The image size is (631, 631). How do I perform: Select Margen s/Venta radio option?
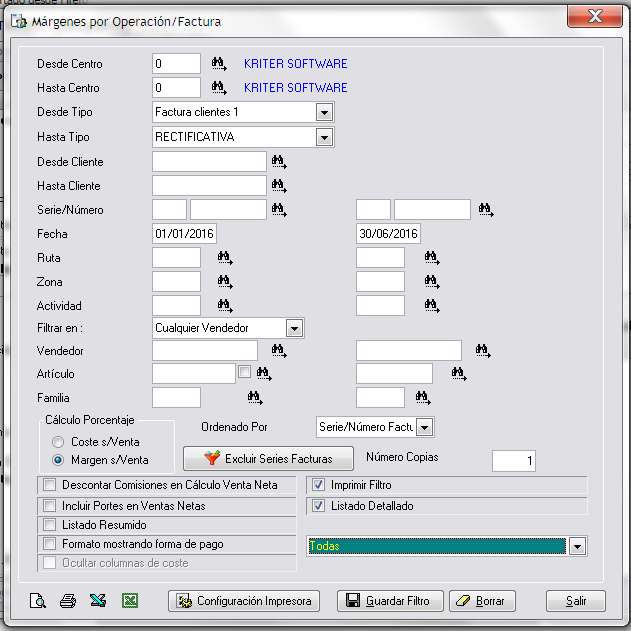58,460
